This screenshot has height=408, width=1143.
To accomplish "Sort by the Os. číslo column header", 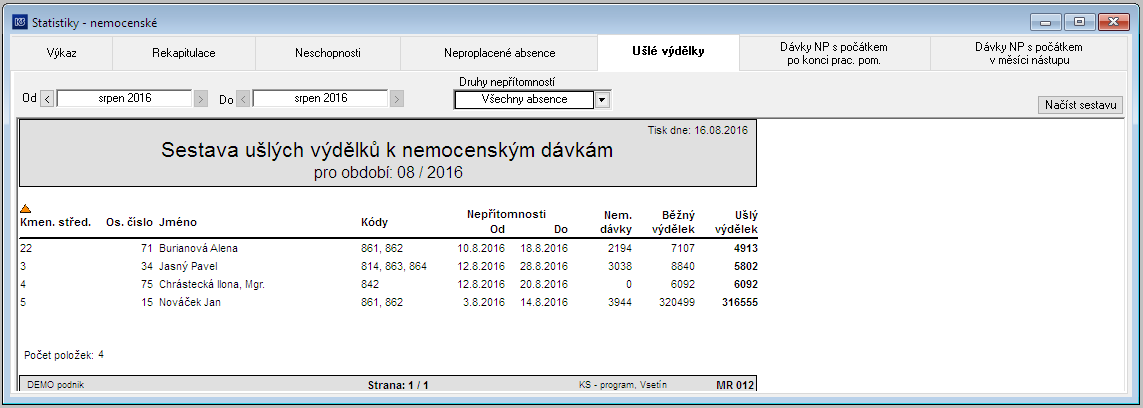I will tap(128, 222).
